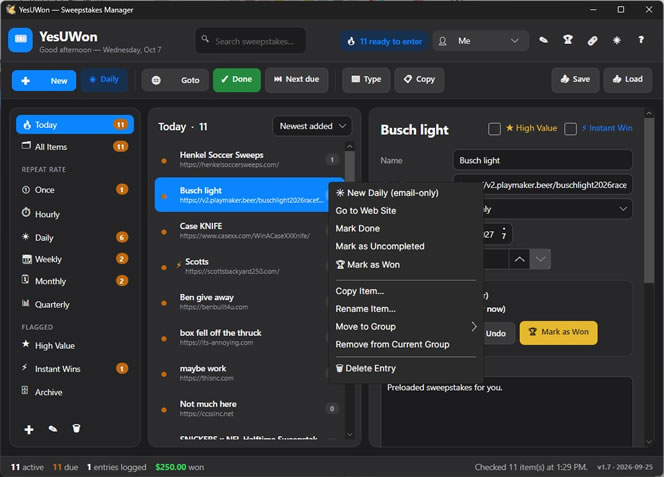Select the Not much here entry
The height and width of the screenshot is (477, 664).
249,408
